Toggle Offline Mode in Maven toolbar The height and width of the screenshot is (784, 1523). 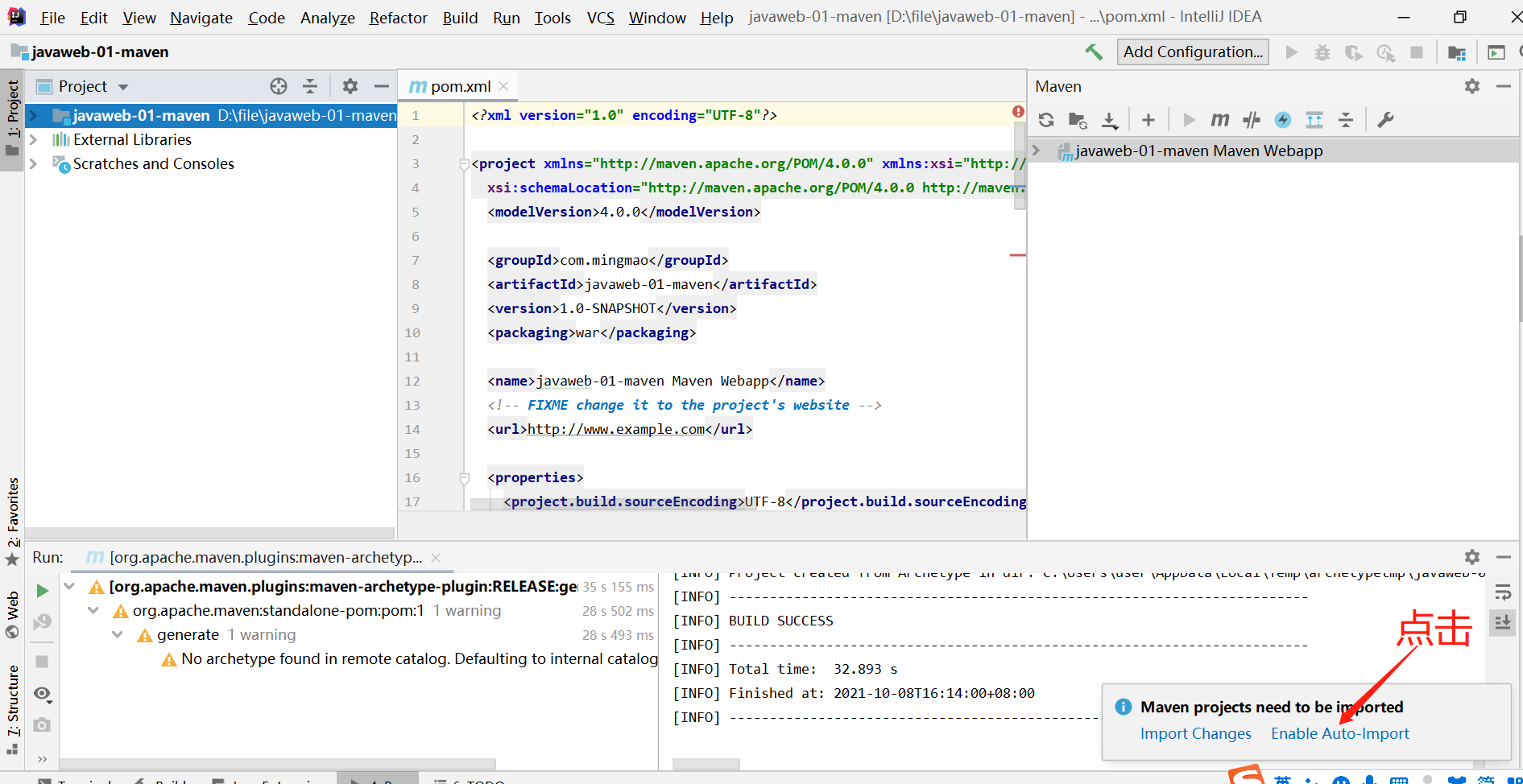[x=1251, y=120]
